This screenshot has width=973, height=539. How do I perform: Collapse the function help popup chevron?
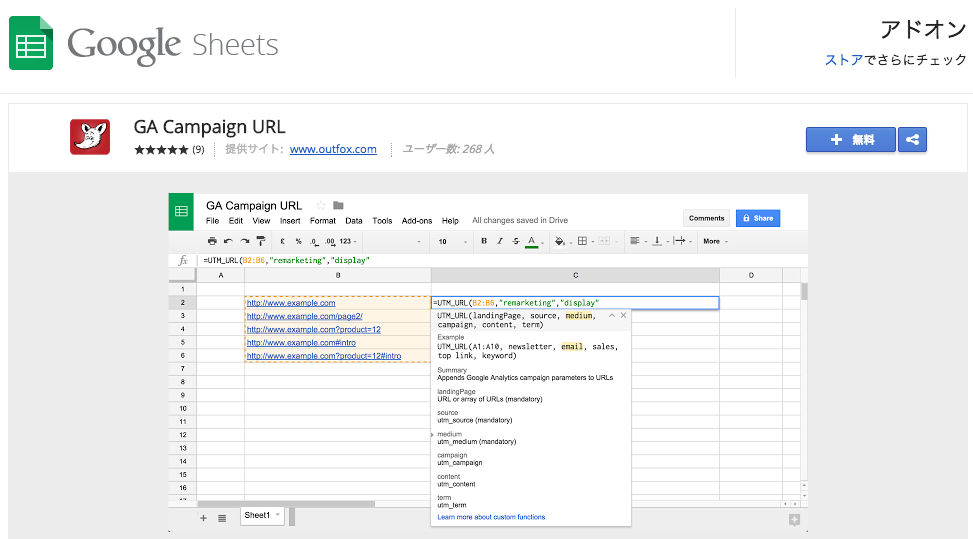612,316
